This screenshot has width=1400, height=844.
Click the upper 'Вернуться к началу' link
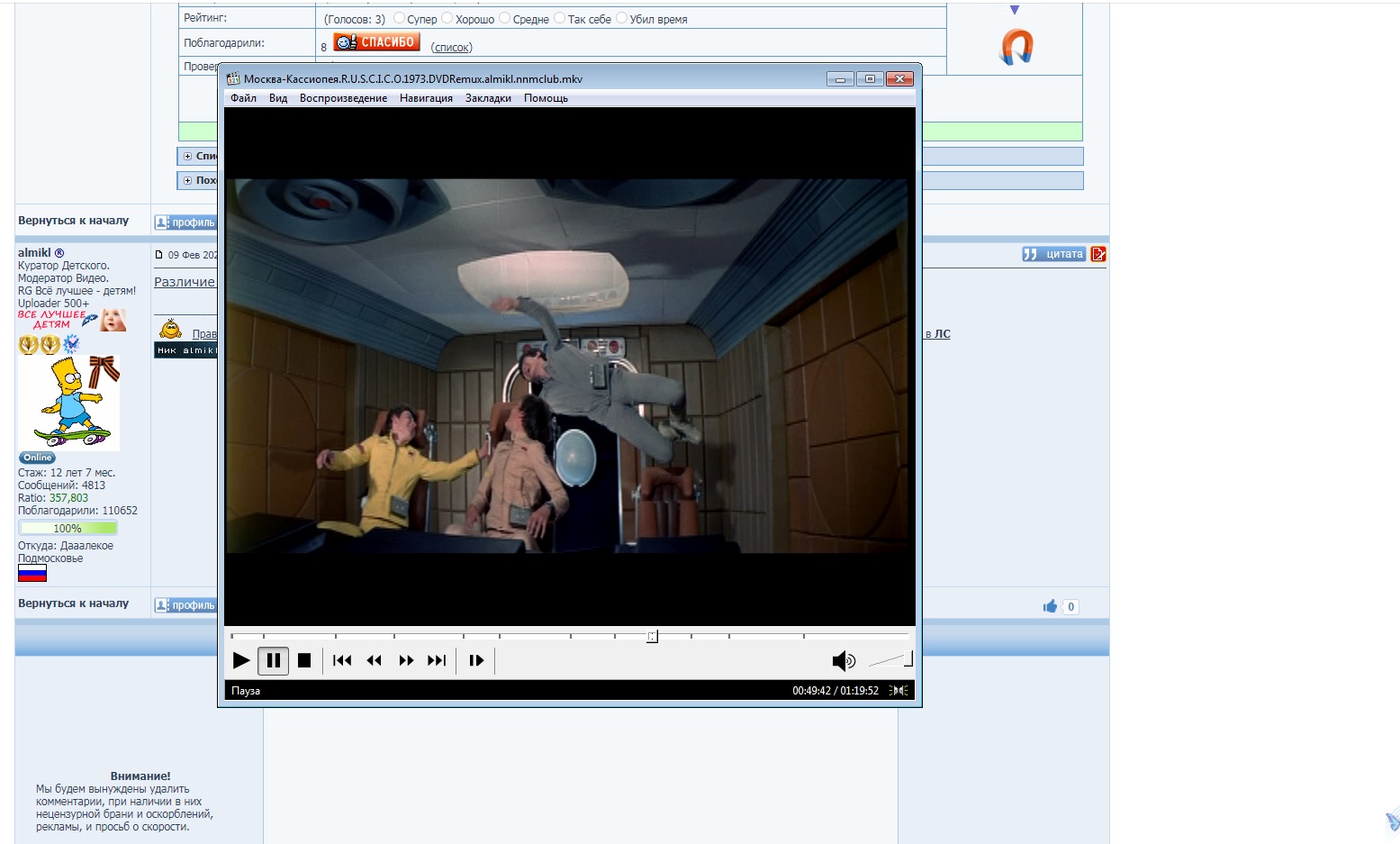pos(73,220)
